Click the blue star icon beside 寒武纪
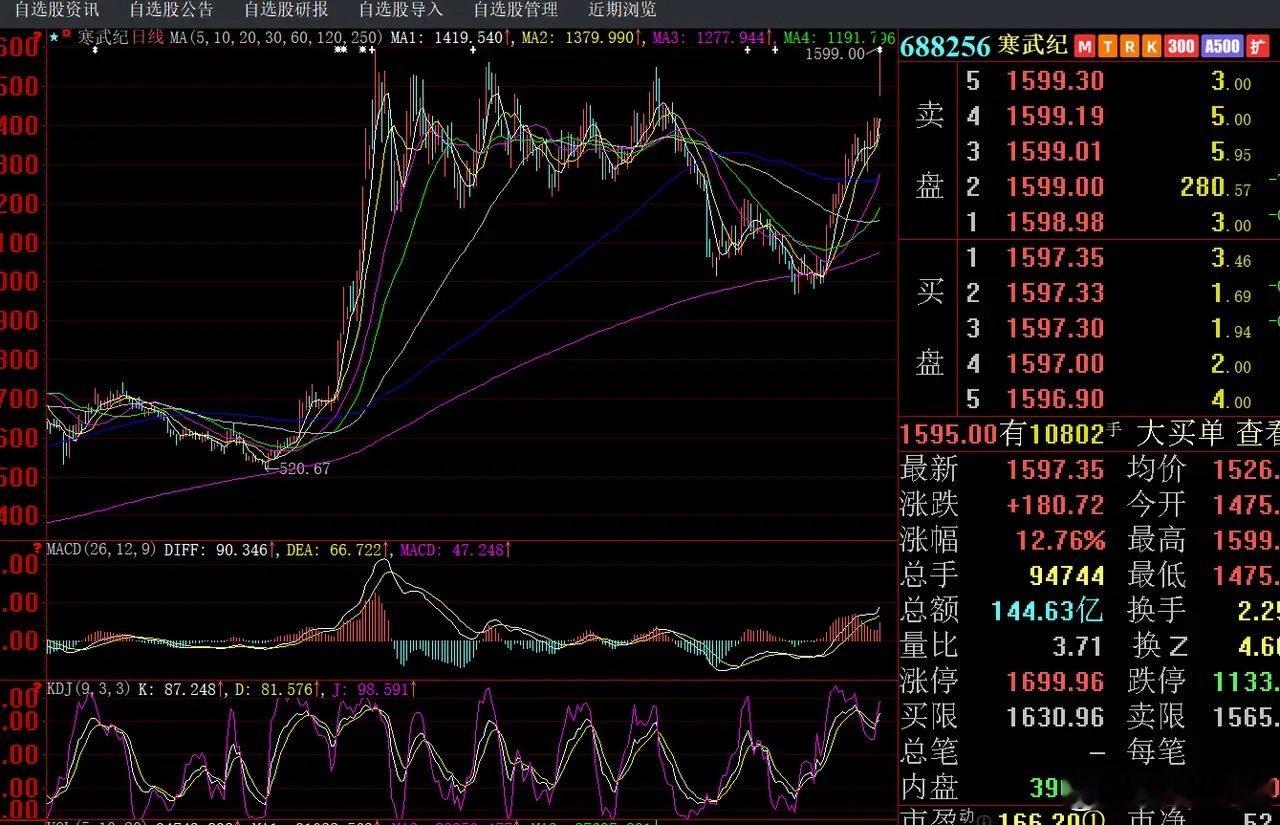This screenshot has width=1280, height=825. 53,38
